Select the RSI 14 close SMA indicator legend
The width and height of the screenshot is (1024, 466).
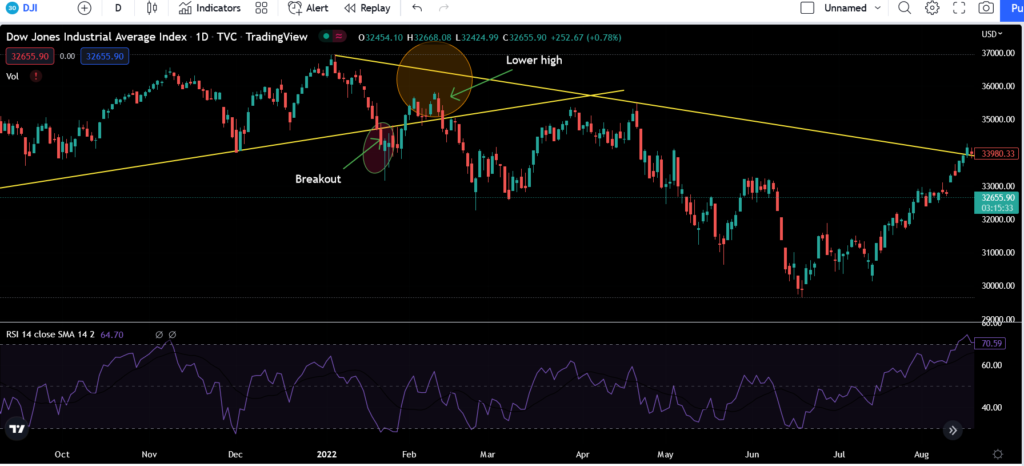point(50,334)
